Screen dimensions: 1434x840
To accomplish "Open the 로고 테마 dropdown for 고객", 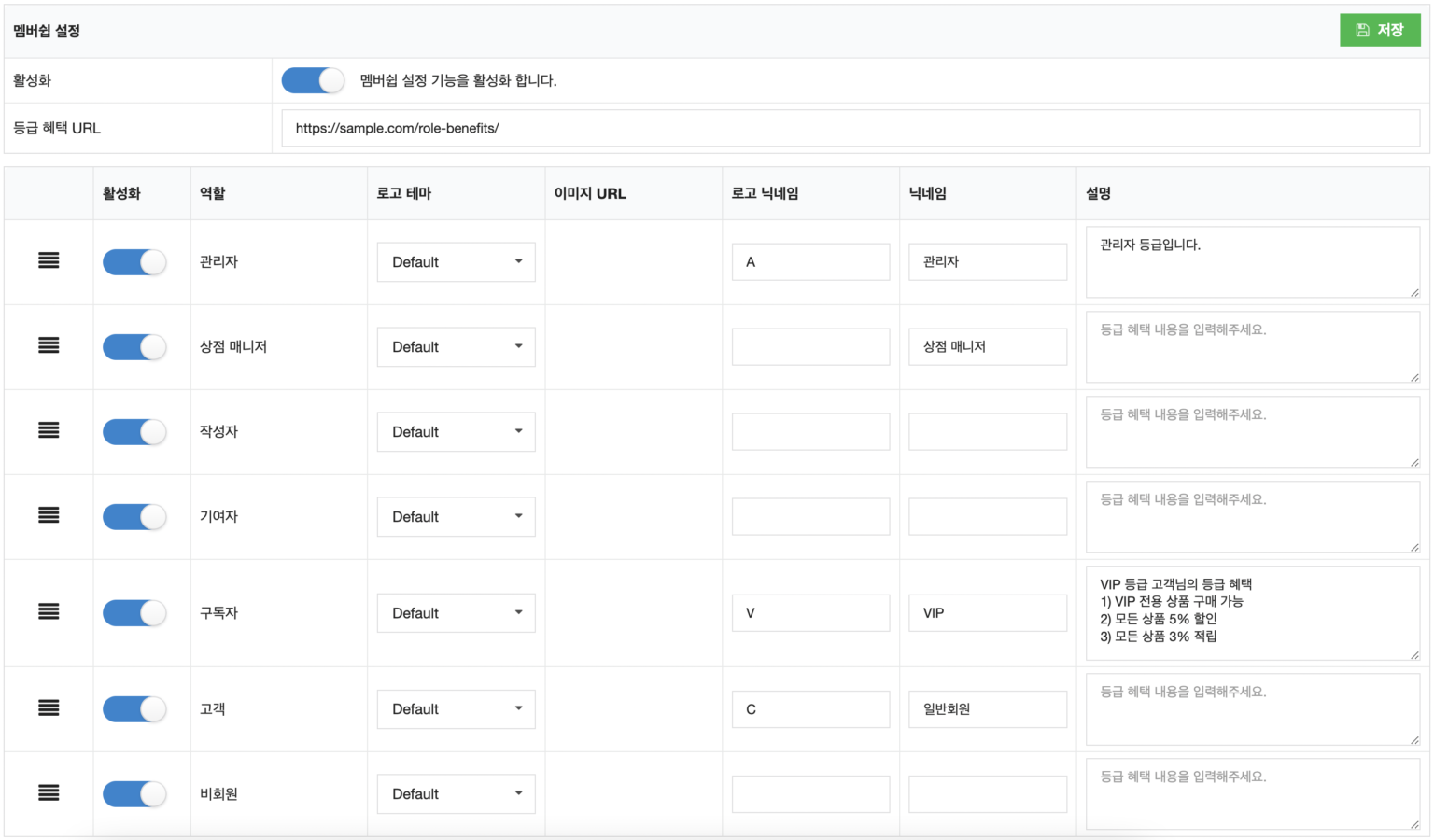I will pyautogui.click(x=456, y=709).
